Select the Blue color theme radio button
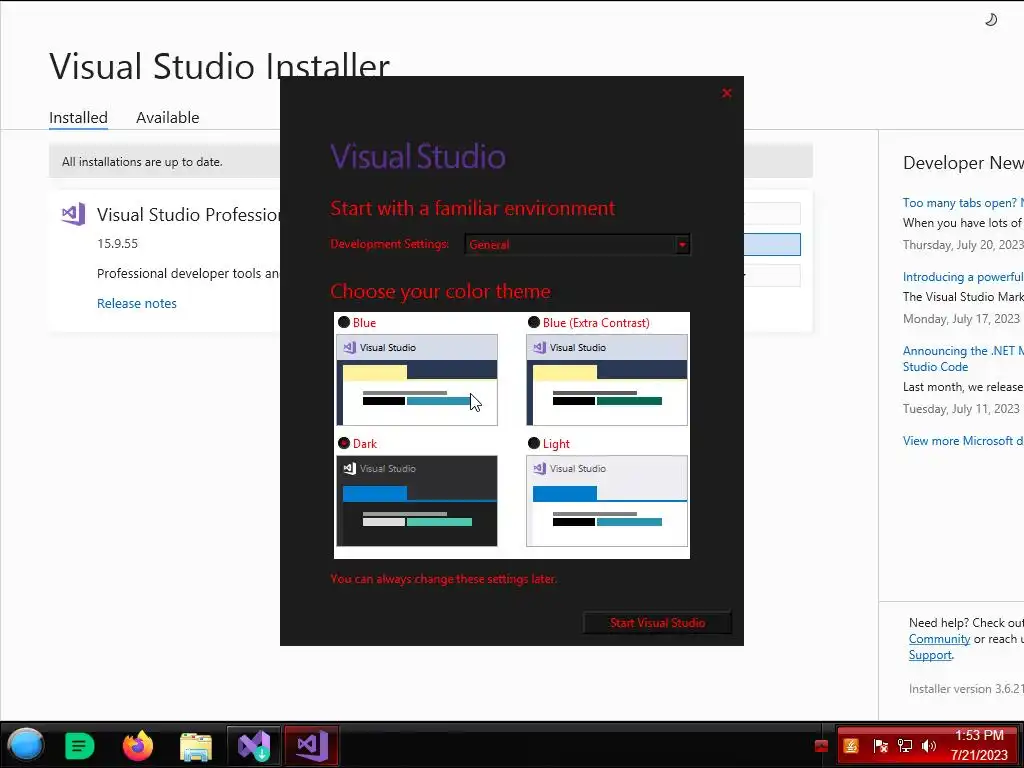The image size is (1024, 768). coord(344,322)
